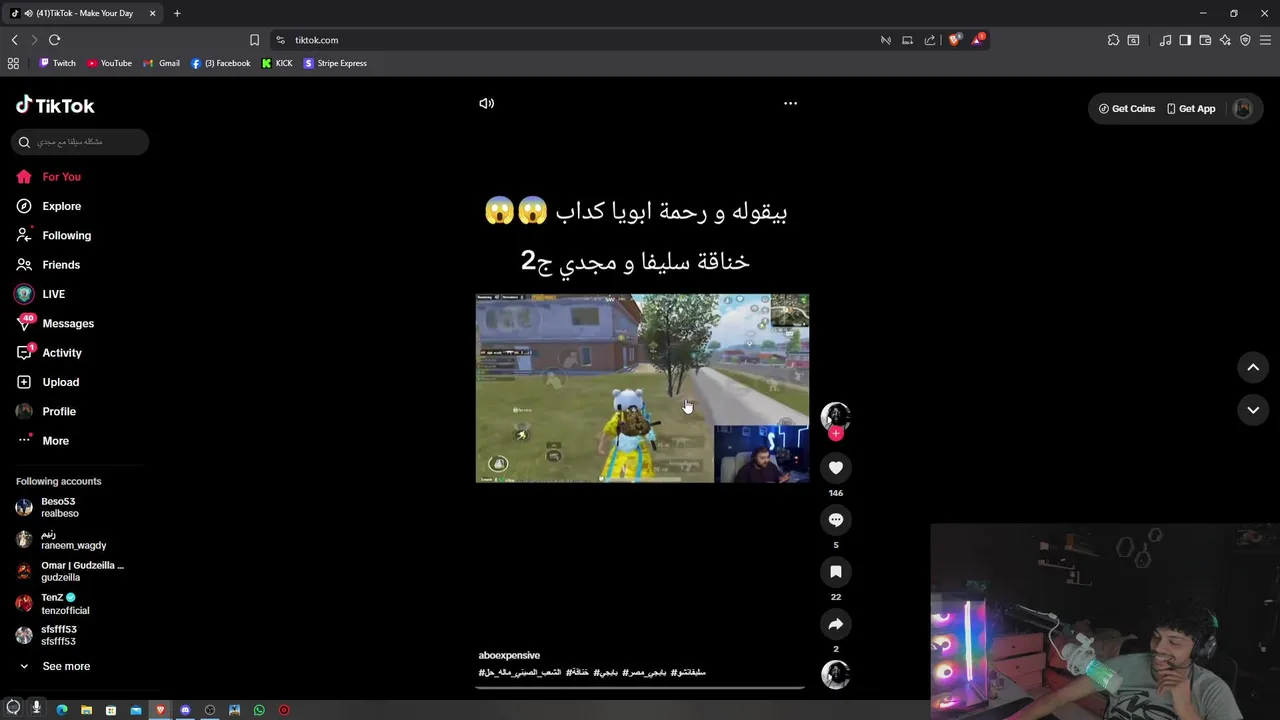This screenshot has width=1280, height=720.
Task: Toggle the browser sidebar panel
Action: click(1185, 40)
